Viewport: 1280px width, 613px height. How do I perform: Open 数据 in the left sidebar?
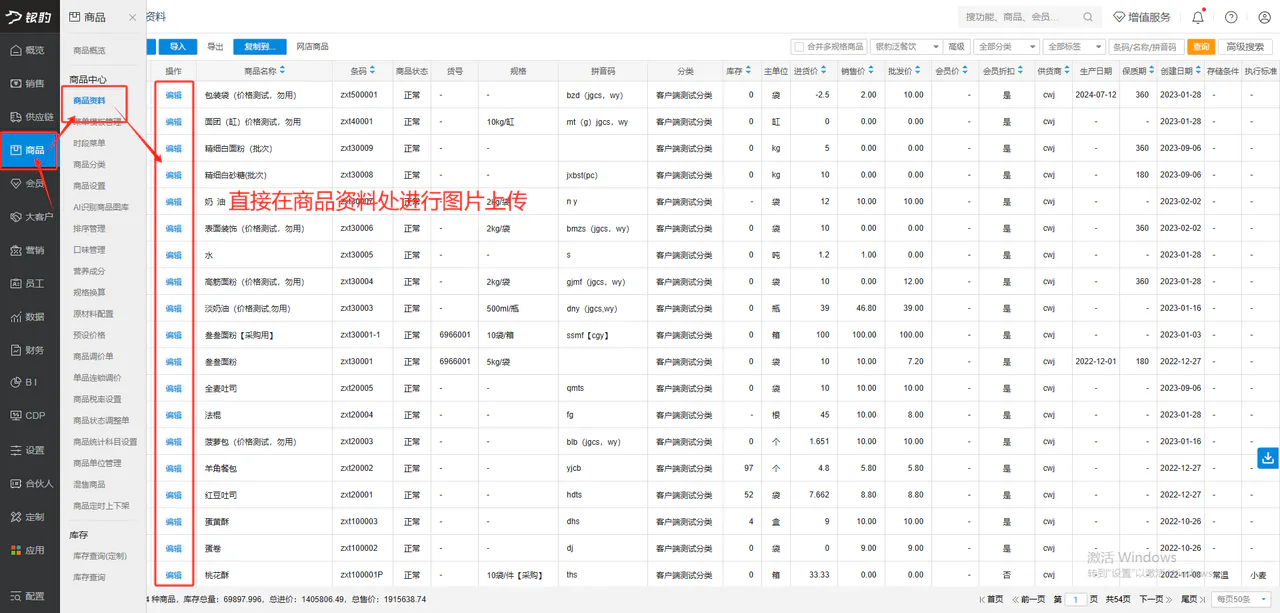tap(29, 317)
